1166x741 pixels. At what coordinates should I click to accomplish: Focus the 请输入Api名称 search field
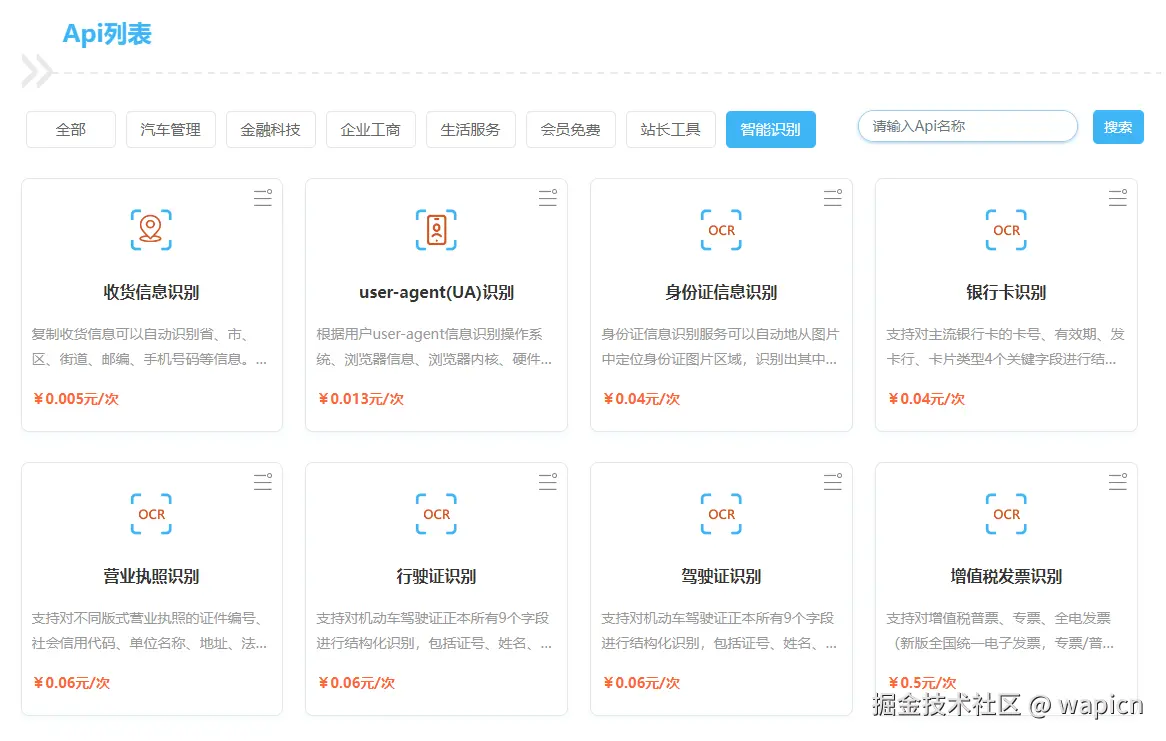pyautogui.click(x=967, y=126)
